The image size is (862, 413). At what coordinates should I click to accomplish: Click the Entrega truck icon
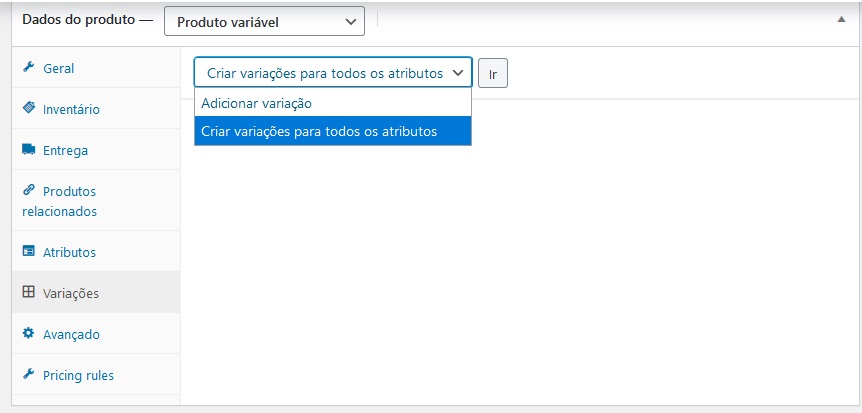tap(29, 149)
